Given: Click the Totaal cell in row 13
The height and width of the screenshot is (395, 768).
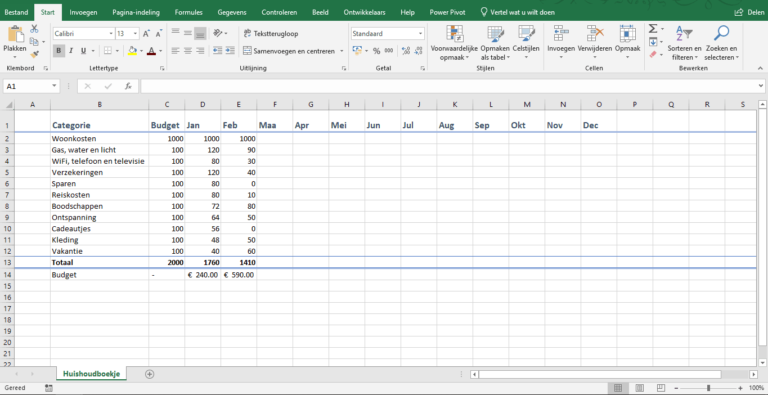Looking at the screenshot, I should point(99,263).
